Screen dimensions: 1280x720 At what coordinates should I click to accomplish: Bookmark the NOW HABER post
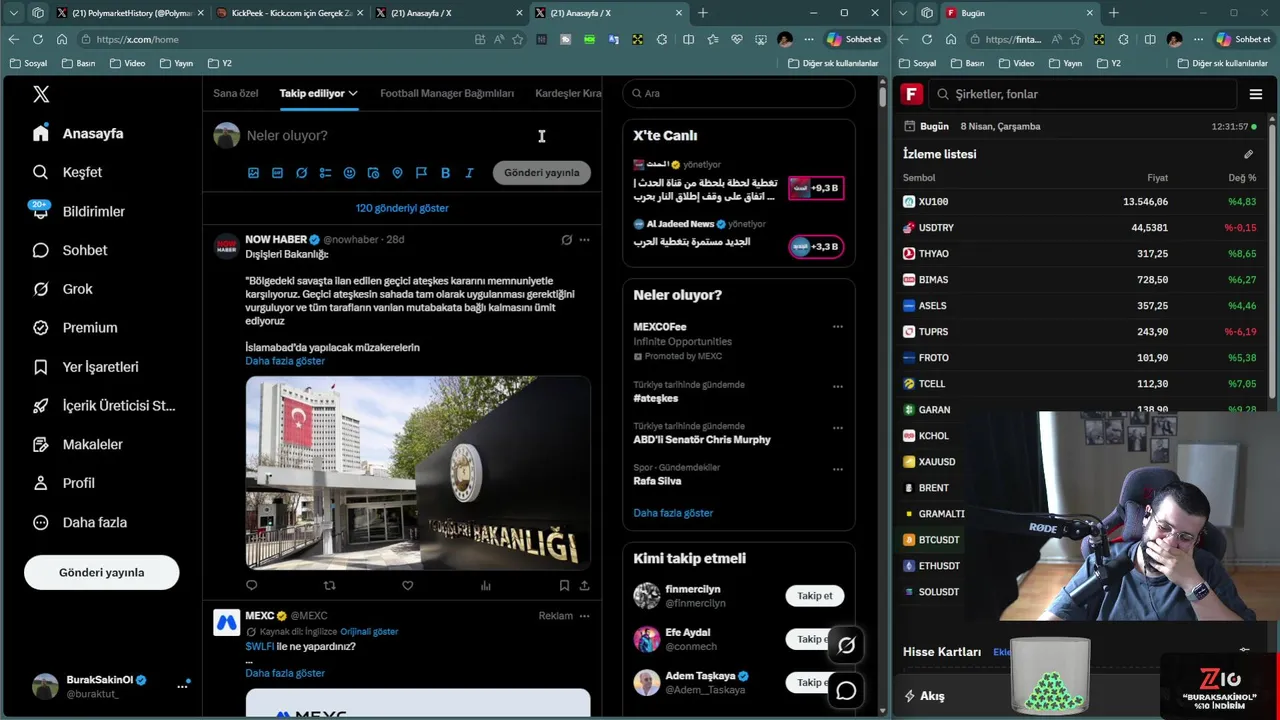(564, 586)
